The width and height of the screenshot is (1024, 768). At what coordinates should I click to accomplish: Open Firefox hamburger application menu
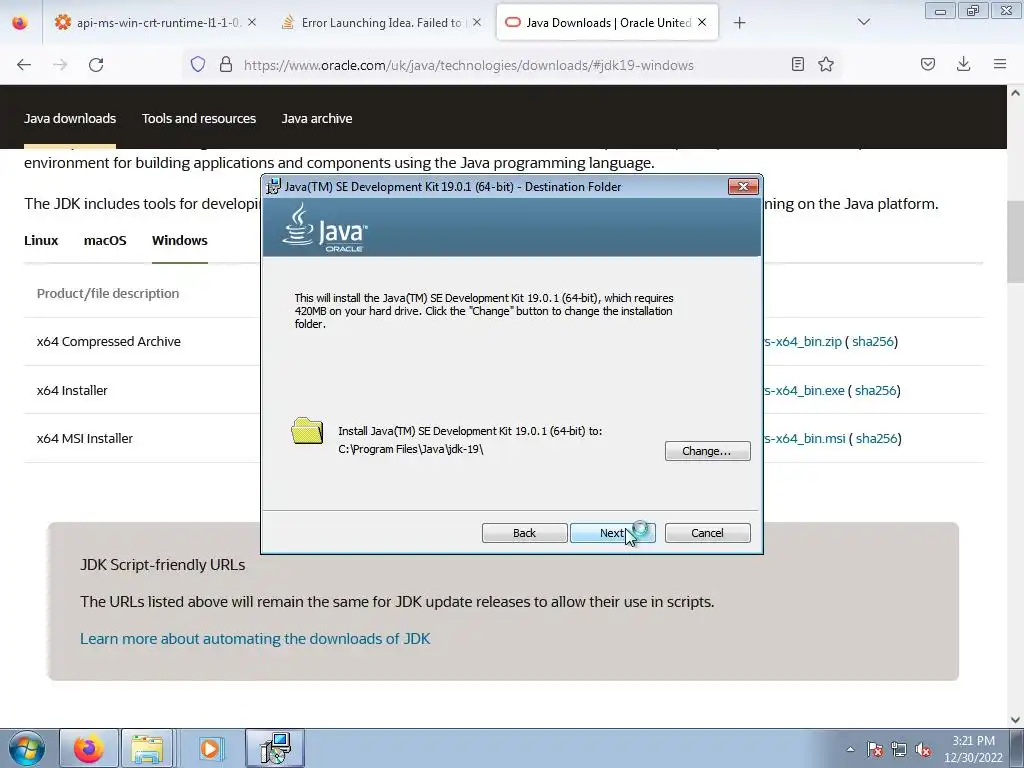pos(1000,64)
